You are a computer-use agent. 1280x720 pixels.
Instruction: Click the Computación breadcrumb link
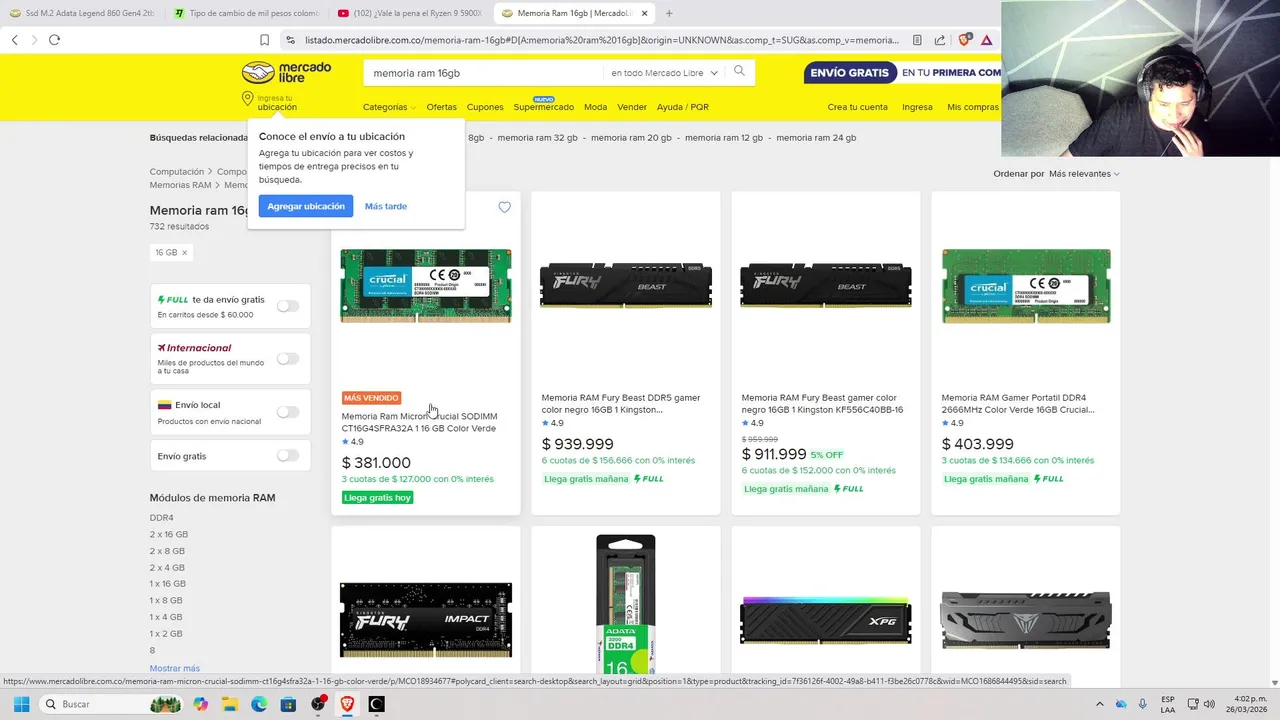tap(177, 172)
